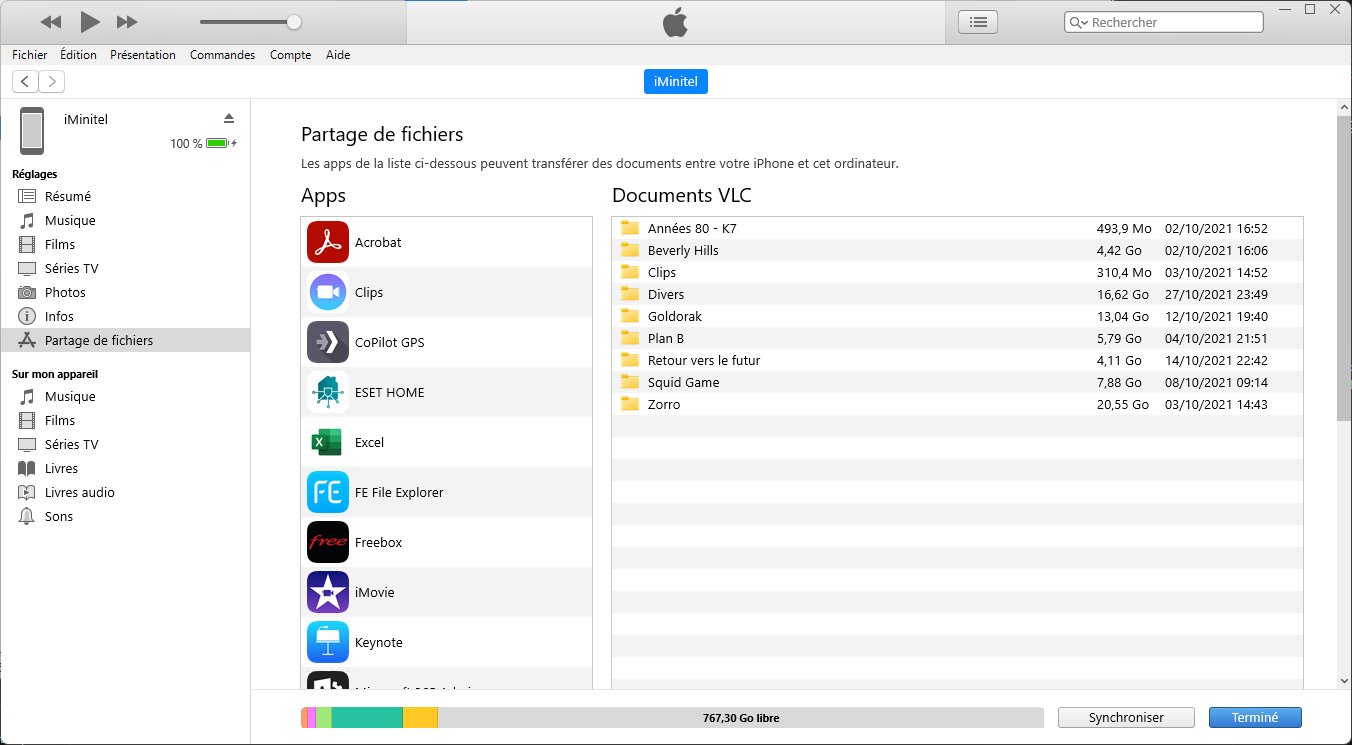Select the Squid Game folder
The height and width of the screenshot is (745, 1352).
click(957, 382)
